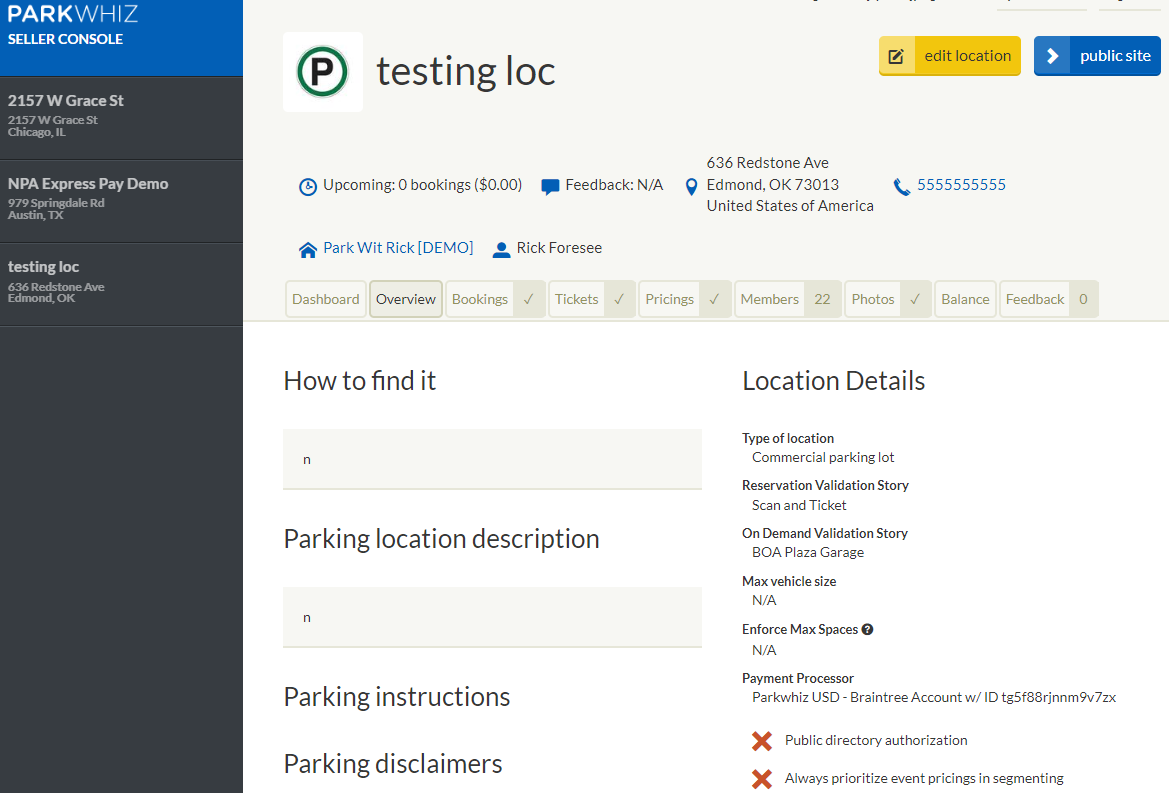Click the red X by Always prioritize event pricings
Screen dimensions: 1169x793
[762, 779]
